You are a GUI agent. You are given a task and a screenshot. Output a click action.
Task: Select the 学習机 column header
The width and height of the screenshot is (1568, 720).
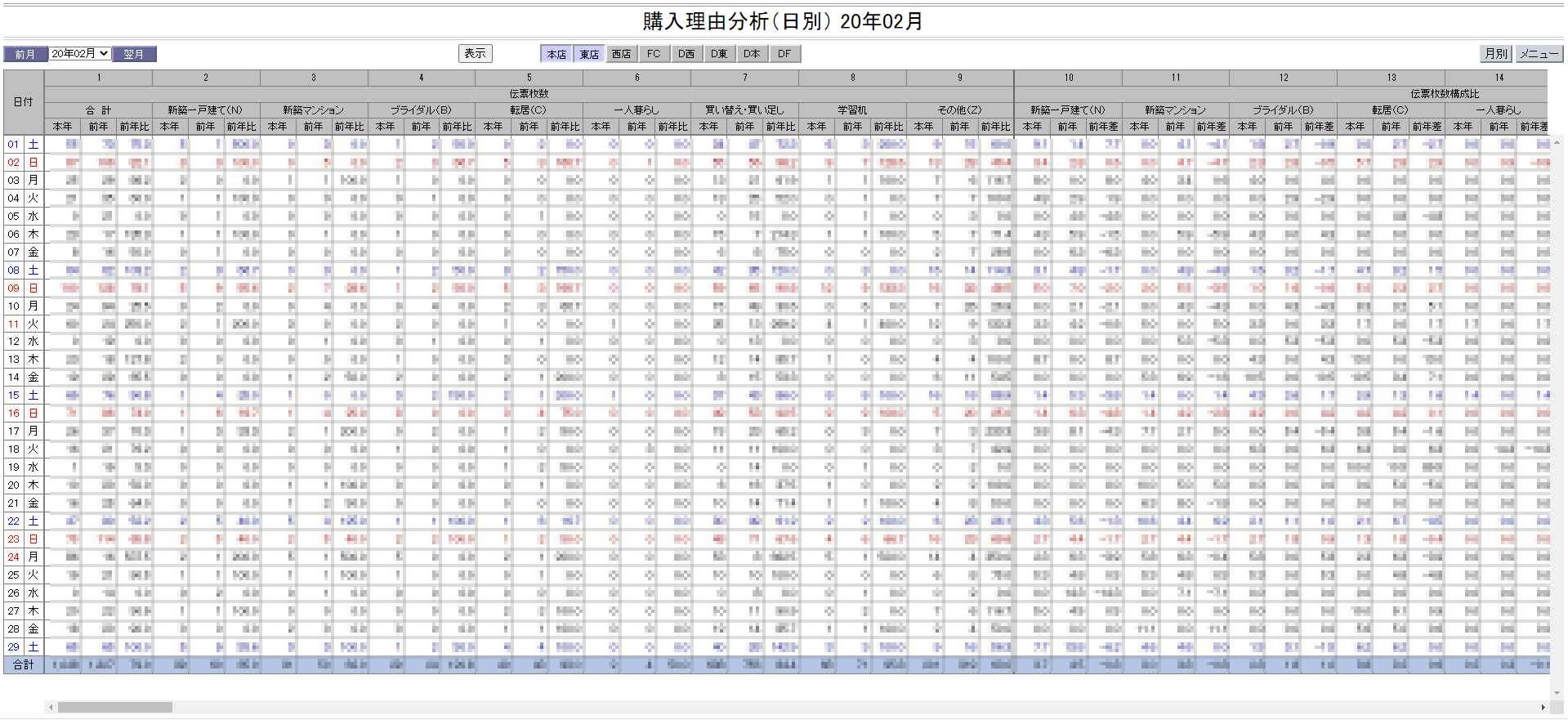point(853,110)
